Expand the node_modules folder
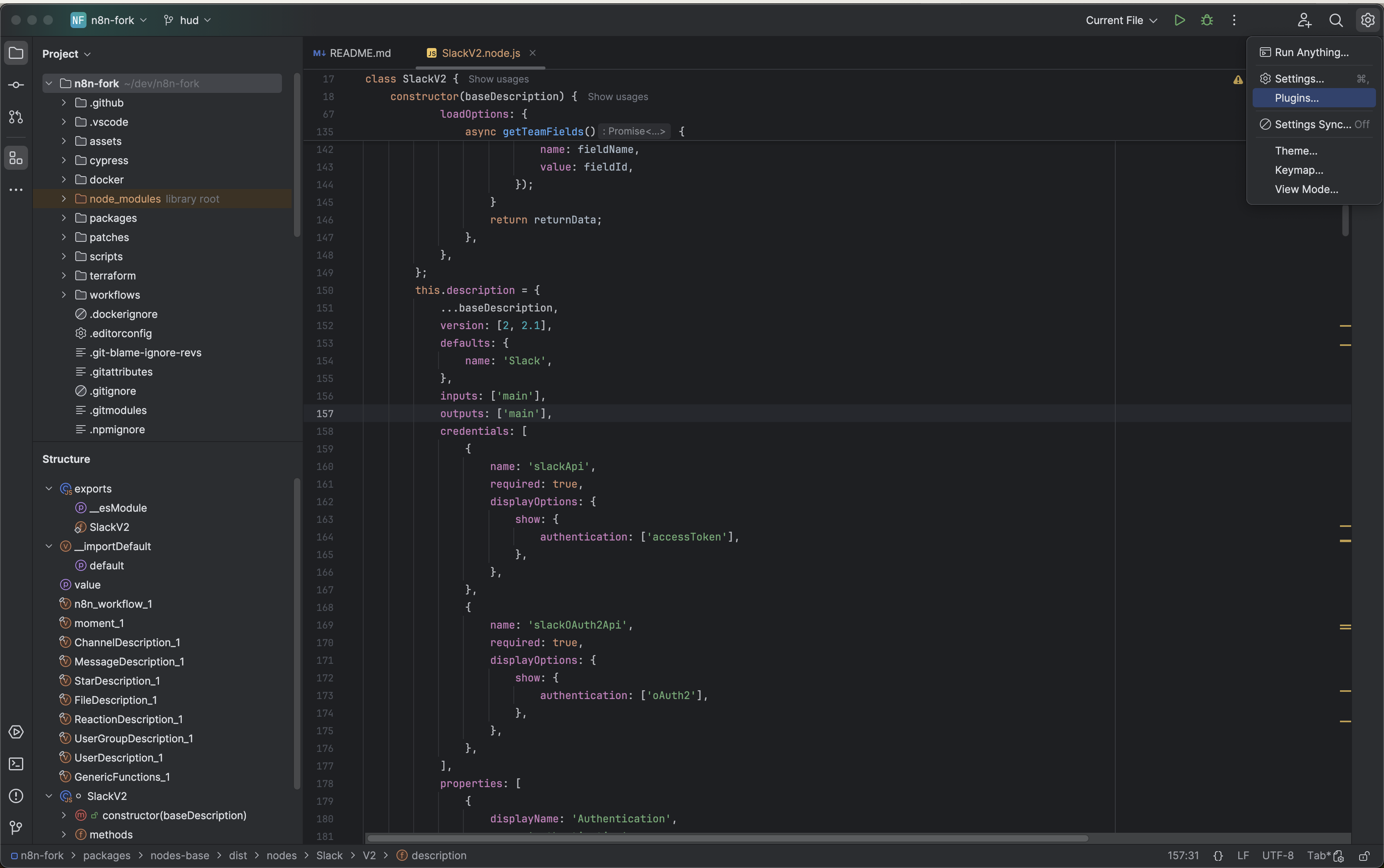This screenshot has height=868, width=1384. [64, 199]
